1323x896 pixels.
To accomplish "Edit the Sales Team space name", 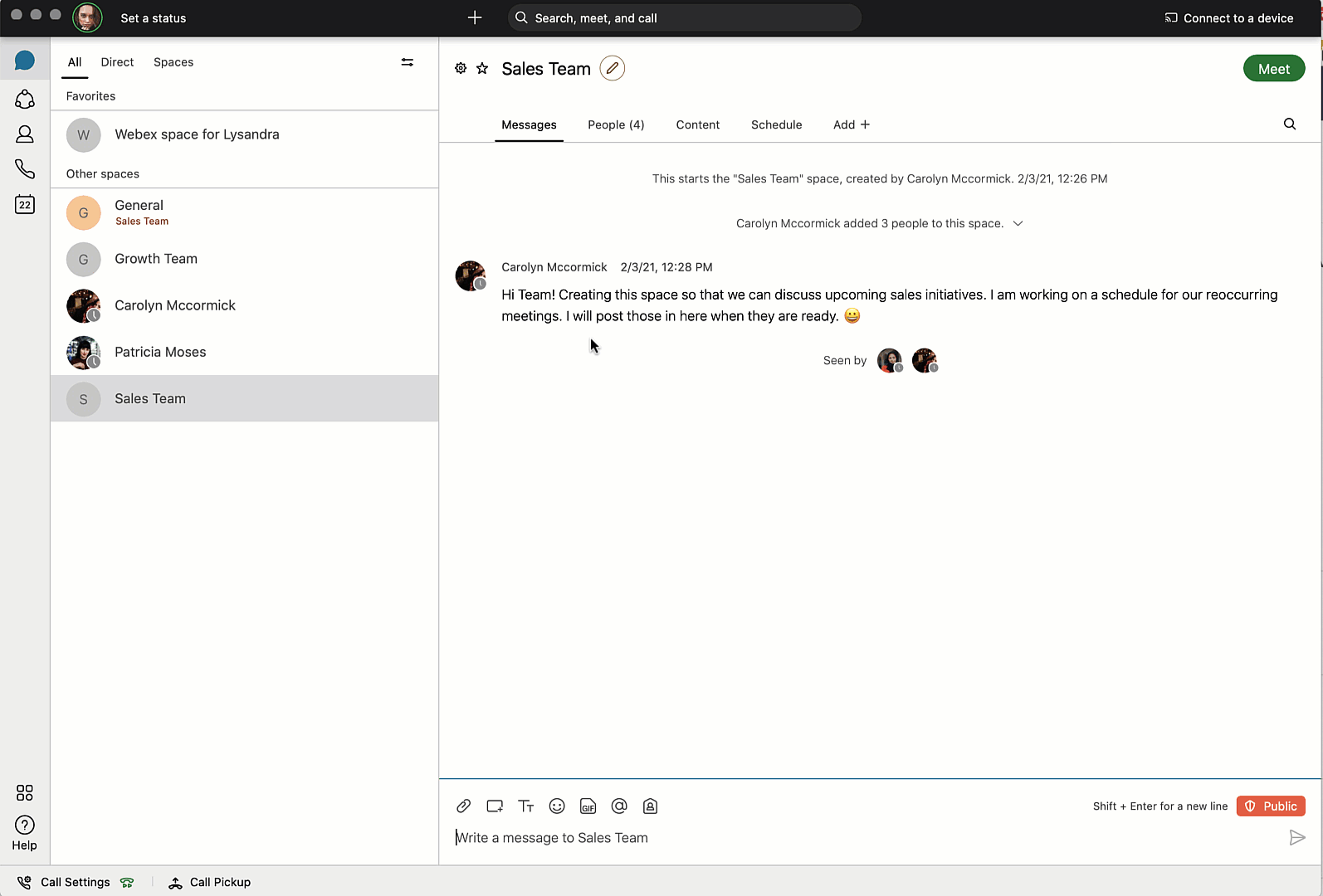I will tap(613, 69).
